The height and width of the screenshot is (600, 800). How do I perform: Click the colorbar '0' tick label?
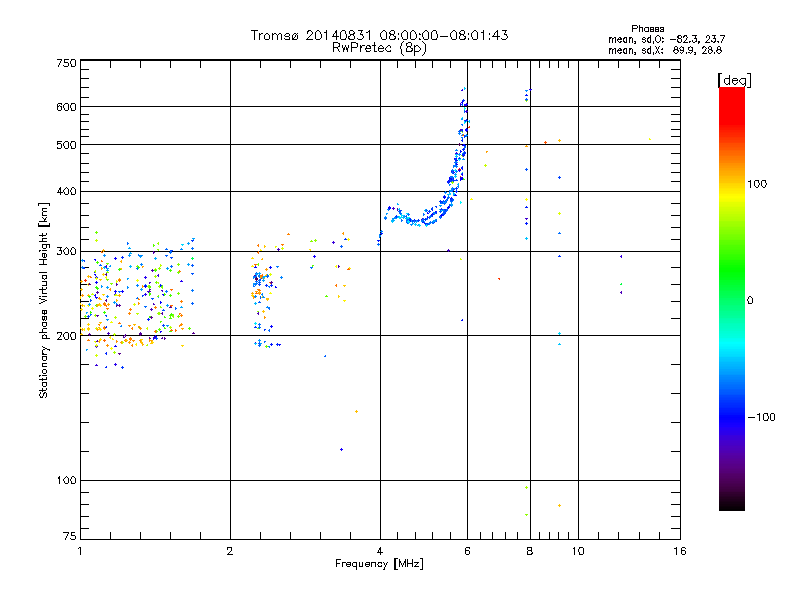[x=750, y=301]
